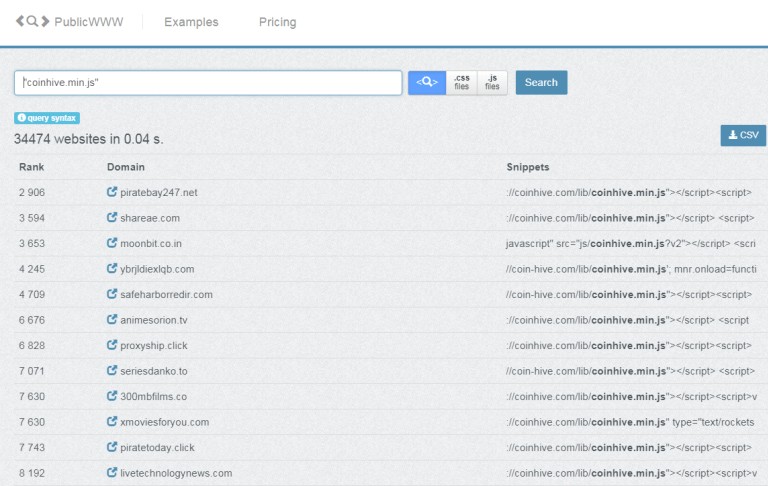The image size is (768, 486).
Task: Select rank value 6 676
Action: 32,320
